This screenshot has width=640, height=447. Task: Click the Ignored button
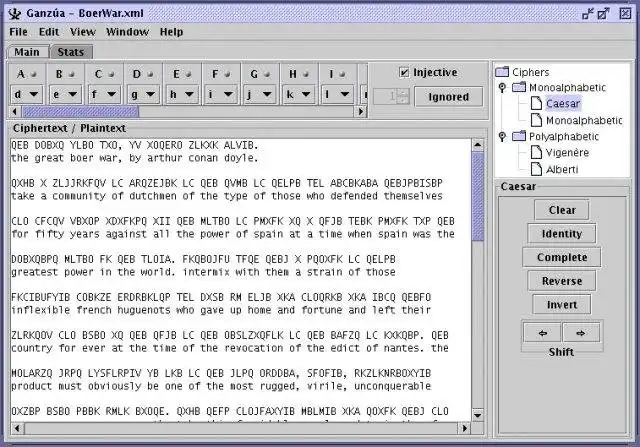pyautogui.click(x=449, y=97)
